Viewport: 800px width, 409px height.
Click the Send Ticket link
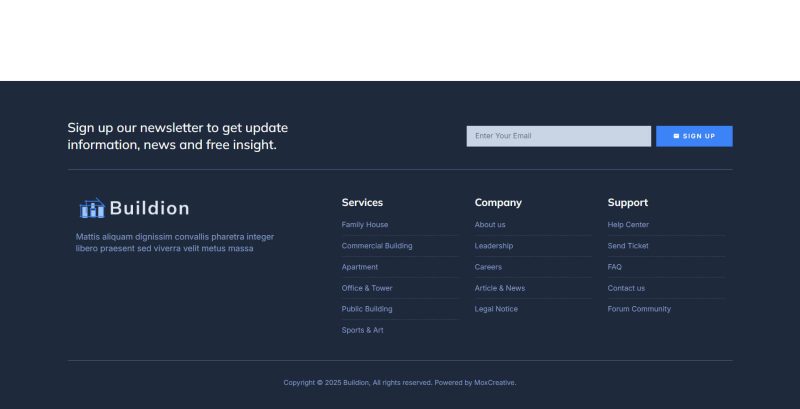628,246
